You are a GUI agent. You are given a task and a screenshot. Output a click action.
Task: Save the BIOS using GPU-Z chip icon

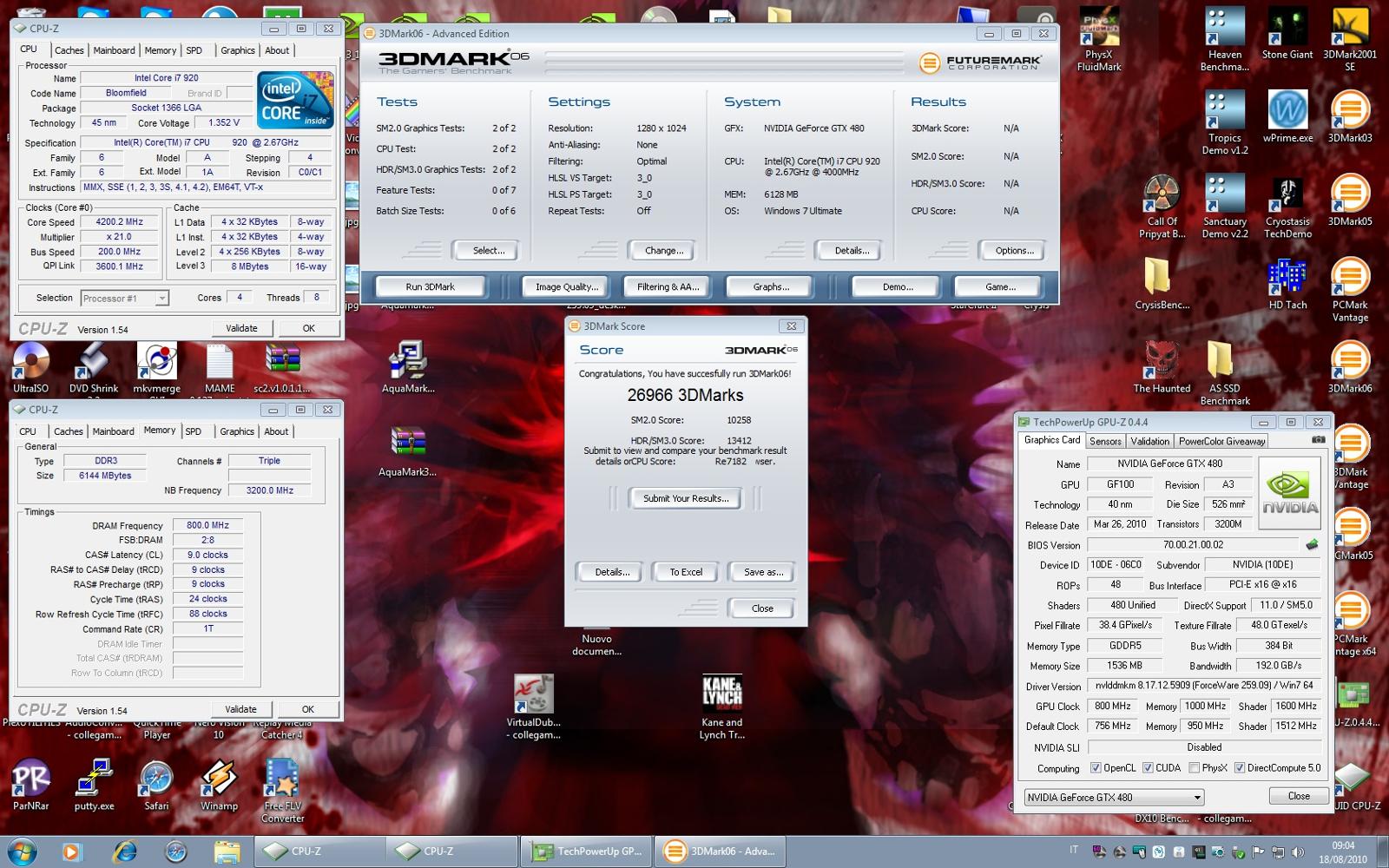[x=1312, y=545]
